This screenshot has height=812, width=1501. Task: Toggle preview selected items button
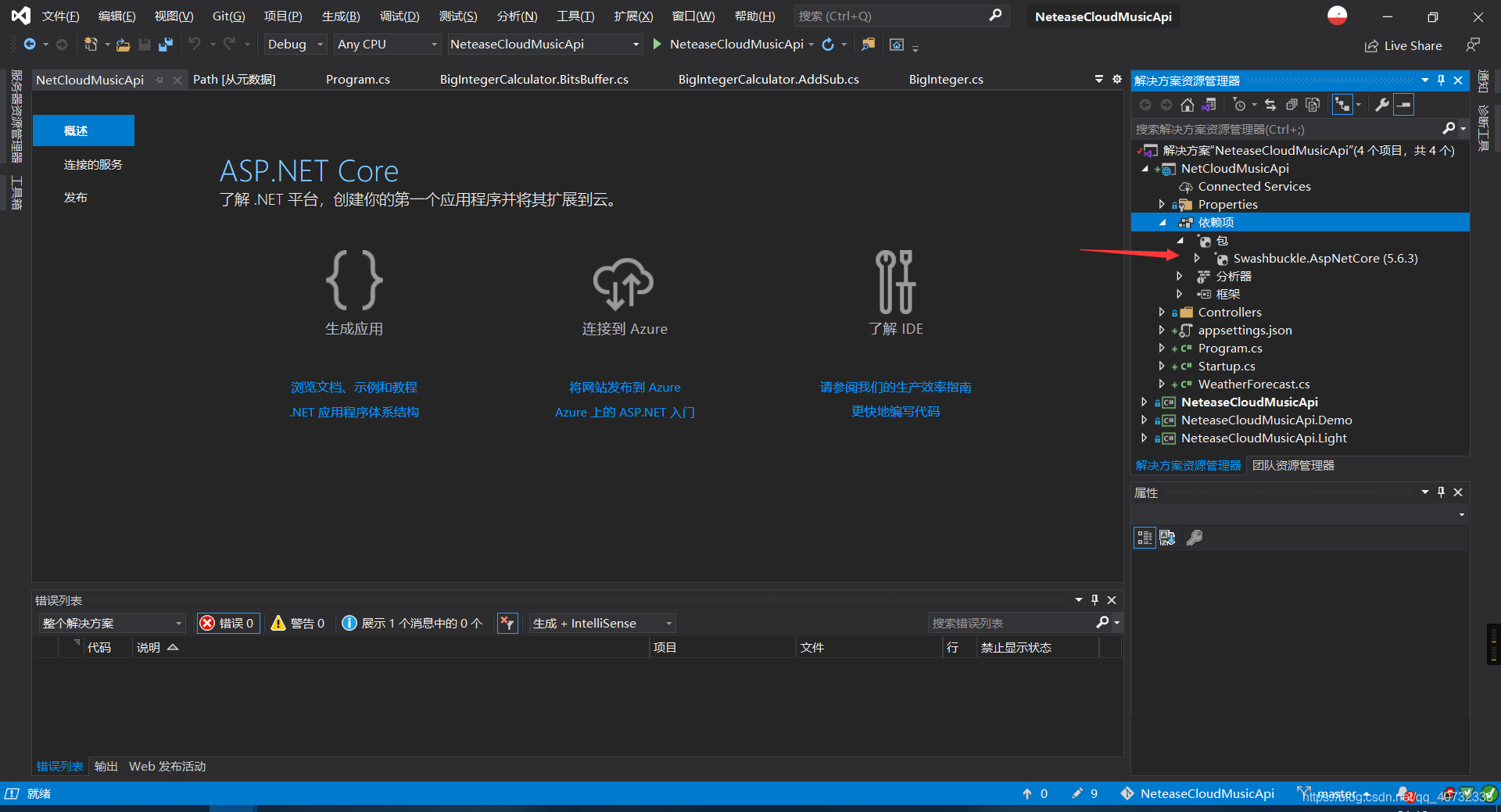(1404, 105)
